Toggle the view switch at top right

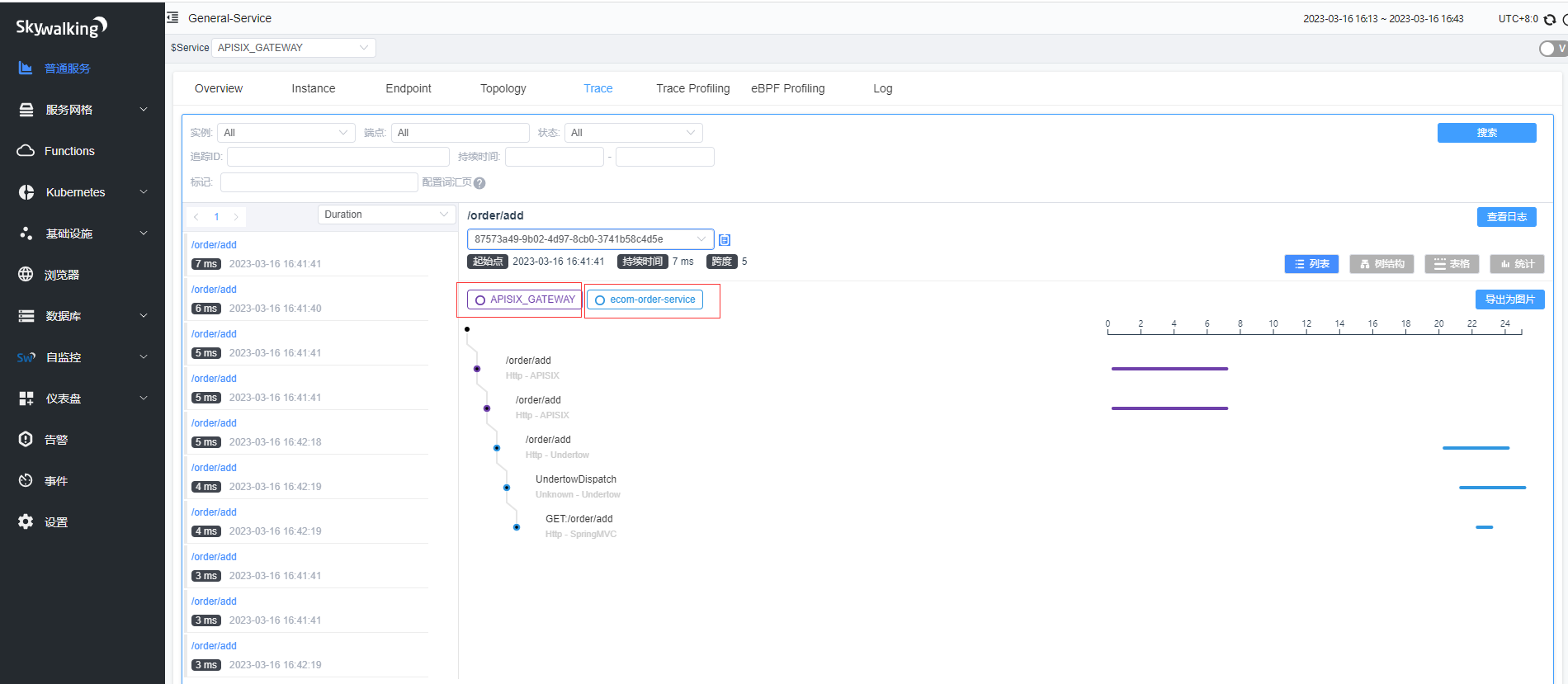[x=1551, y=49]
